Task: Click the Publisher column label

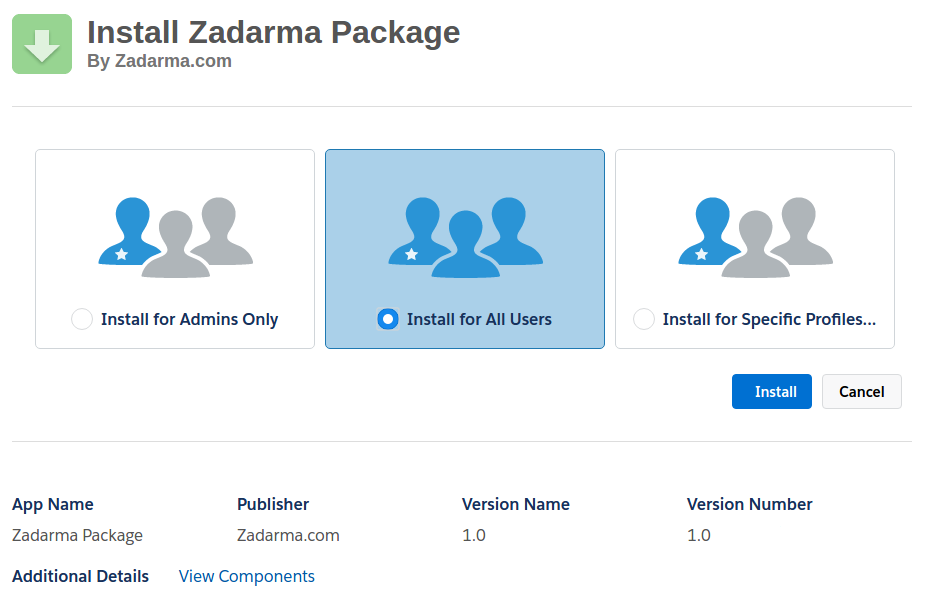Action: tap(273, 504)
